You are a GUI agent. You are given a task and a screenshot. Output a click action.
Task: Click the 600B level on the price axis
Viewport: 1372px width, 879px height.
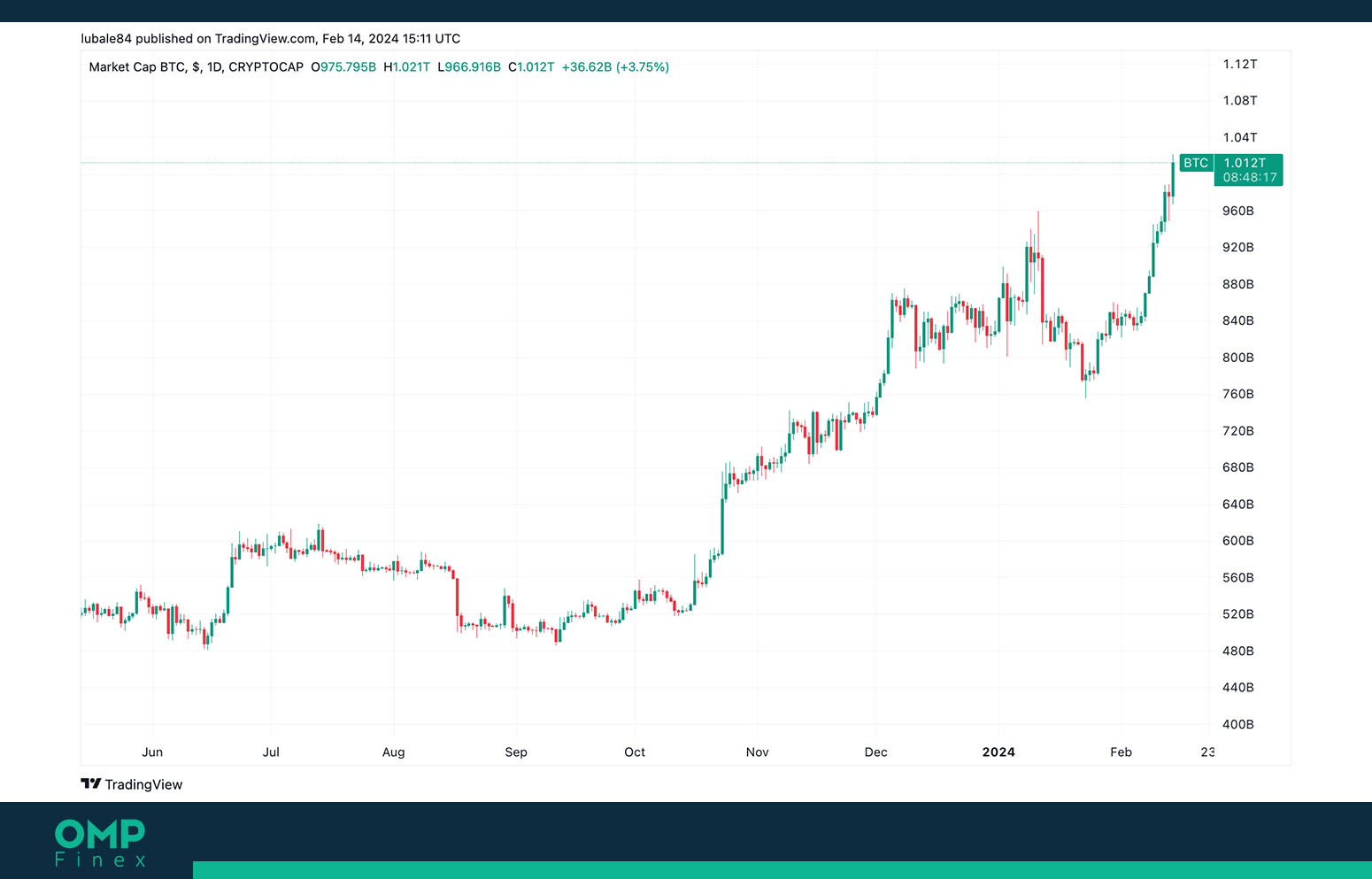[x=1238, y=541]
